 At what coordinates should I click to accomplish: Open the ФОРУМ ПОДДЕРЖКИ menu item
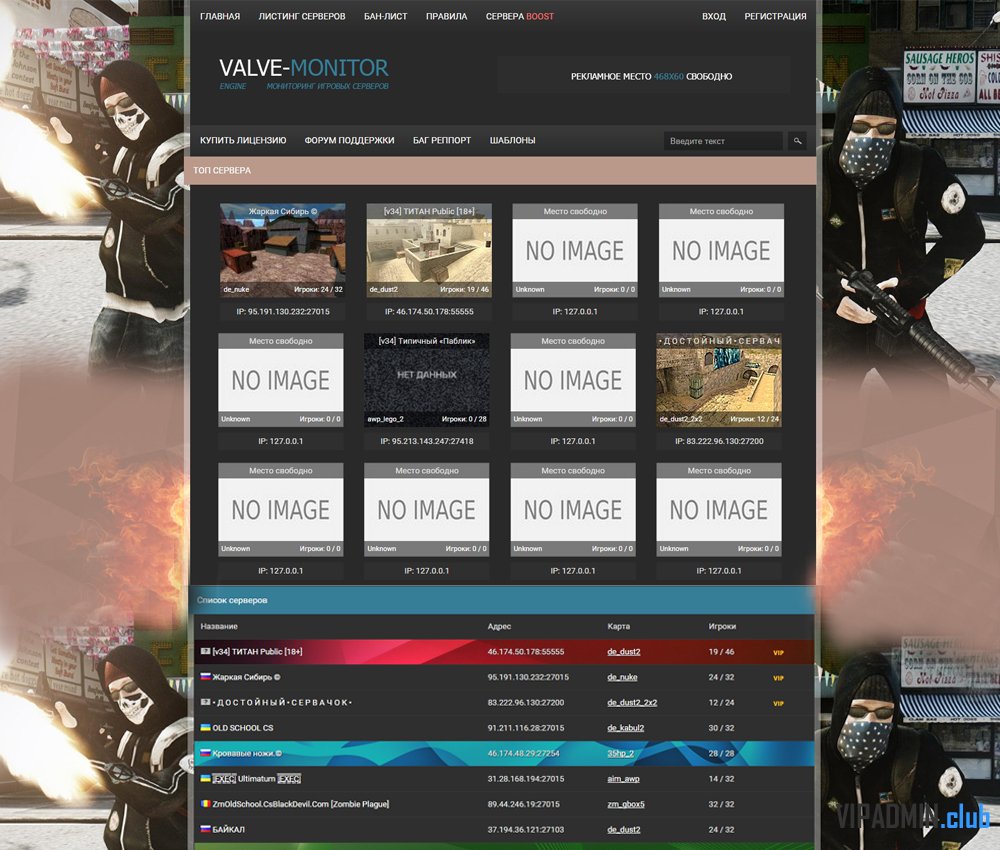[349, 140]
